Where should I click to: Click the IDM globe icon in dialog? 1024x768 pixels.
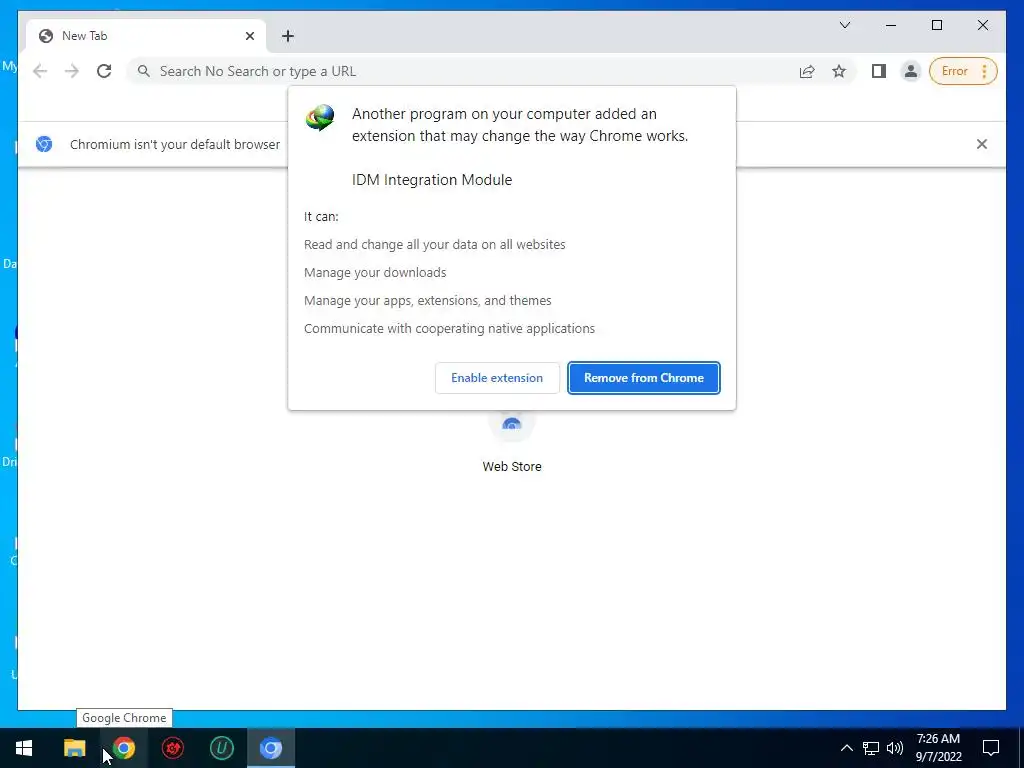(320, 118)
